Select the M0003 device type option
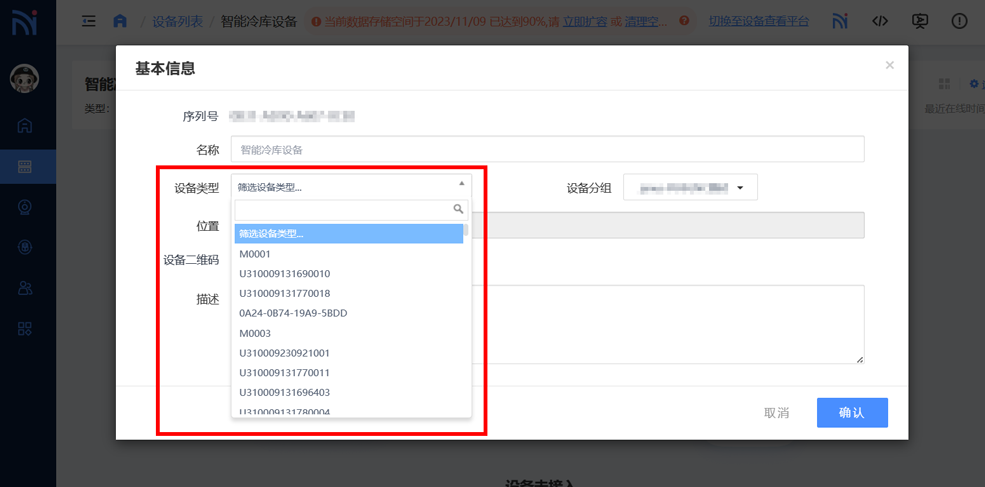 point(255,333)
